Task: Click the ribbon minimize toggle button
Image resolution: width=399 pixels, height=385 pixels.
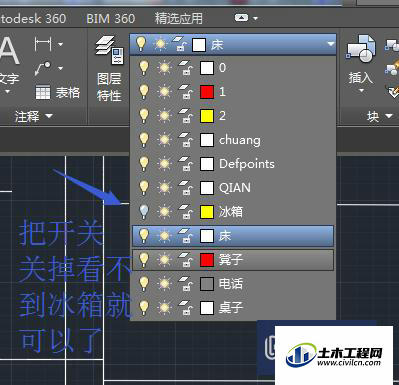Action: pyautogui.click(x=241, y=18)
